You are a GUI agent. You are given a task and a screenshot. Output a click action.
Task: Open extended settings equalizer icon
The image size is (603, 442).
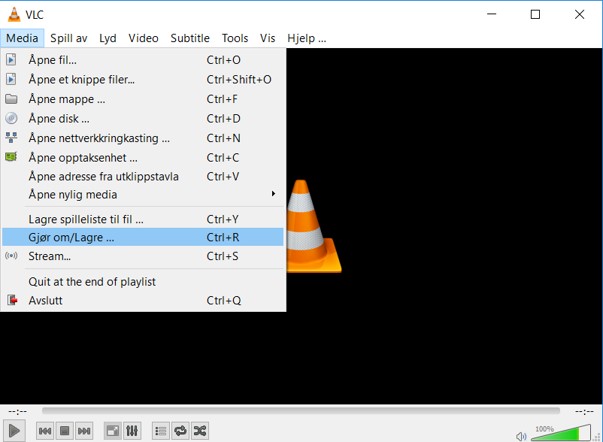click(132, 431)
